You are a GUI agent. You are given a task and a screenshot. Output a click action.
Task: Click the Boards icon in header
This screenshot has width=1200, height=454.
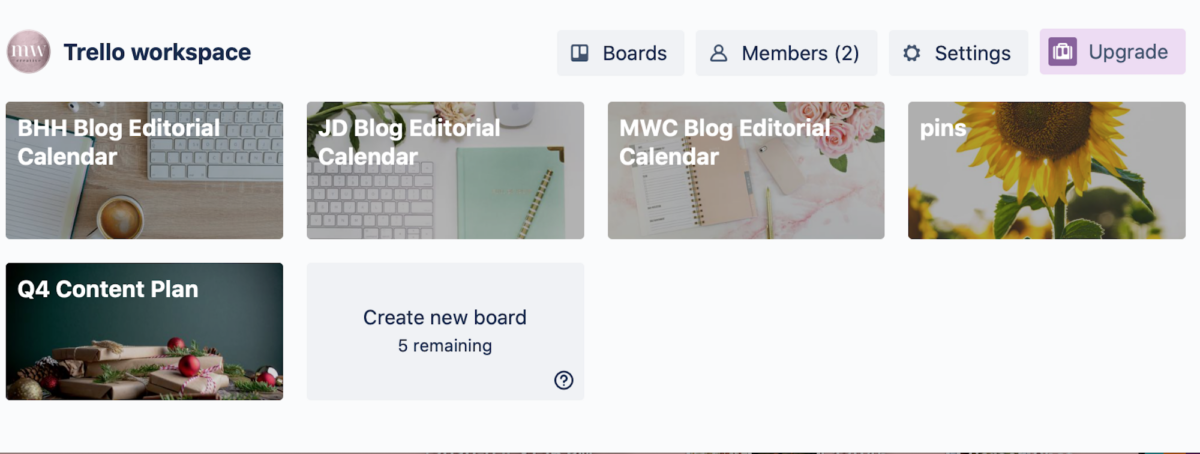580,53
